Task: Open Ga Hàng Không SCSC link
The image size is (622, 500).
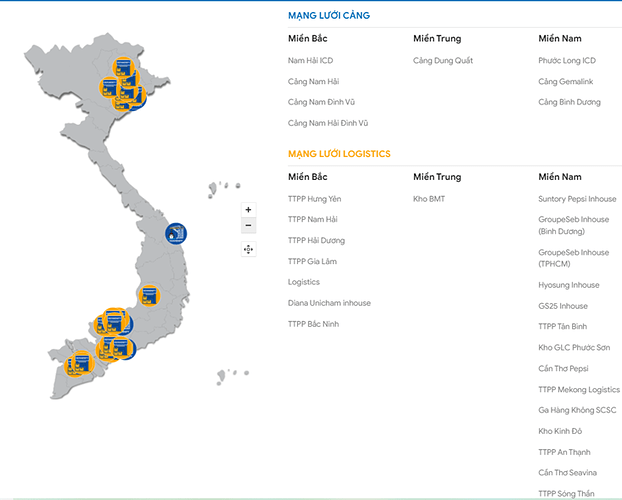Action: click(x=577, y=410)
